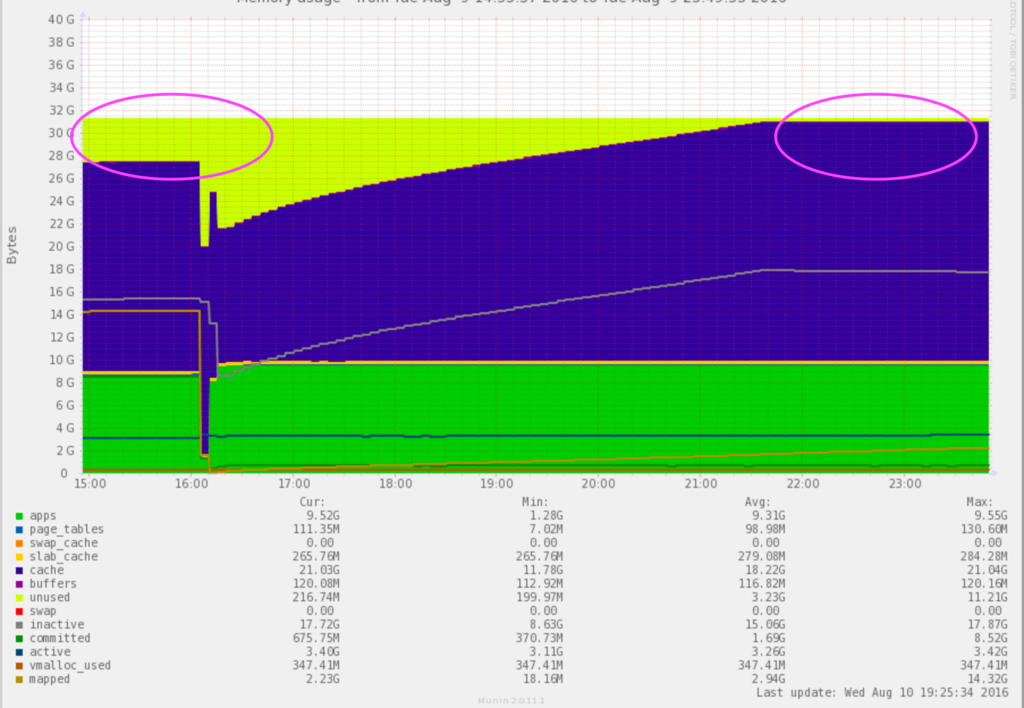Select the swap legend label

click(x=42, y=611)
